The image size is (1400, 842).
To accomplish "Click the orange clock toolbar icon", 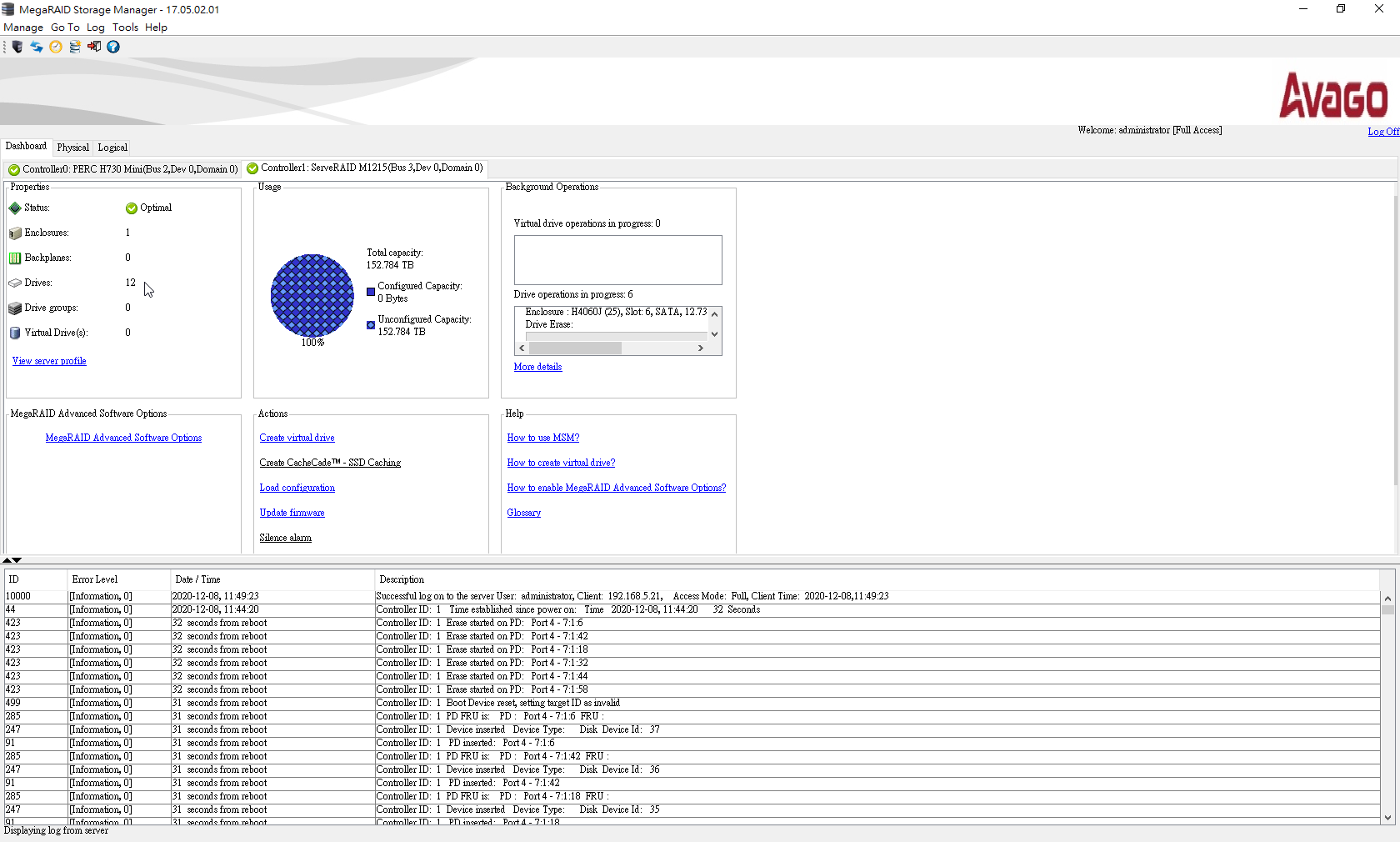I will tap(56, 47).
